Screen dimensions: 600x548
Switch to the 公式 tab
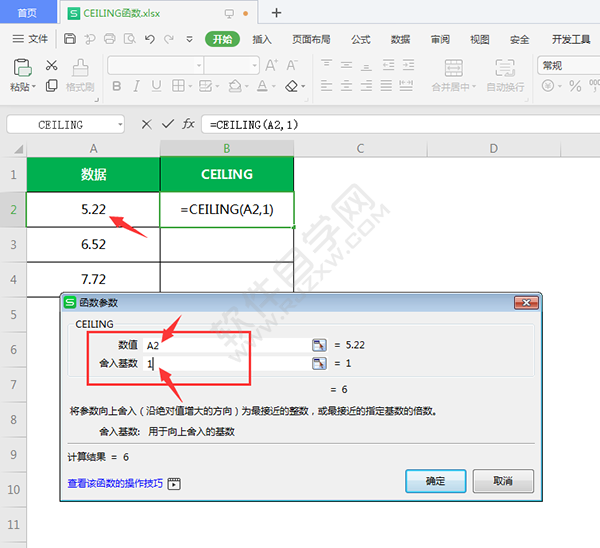tap(360, 39)
